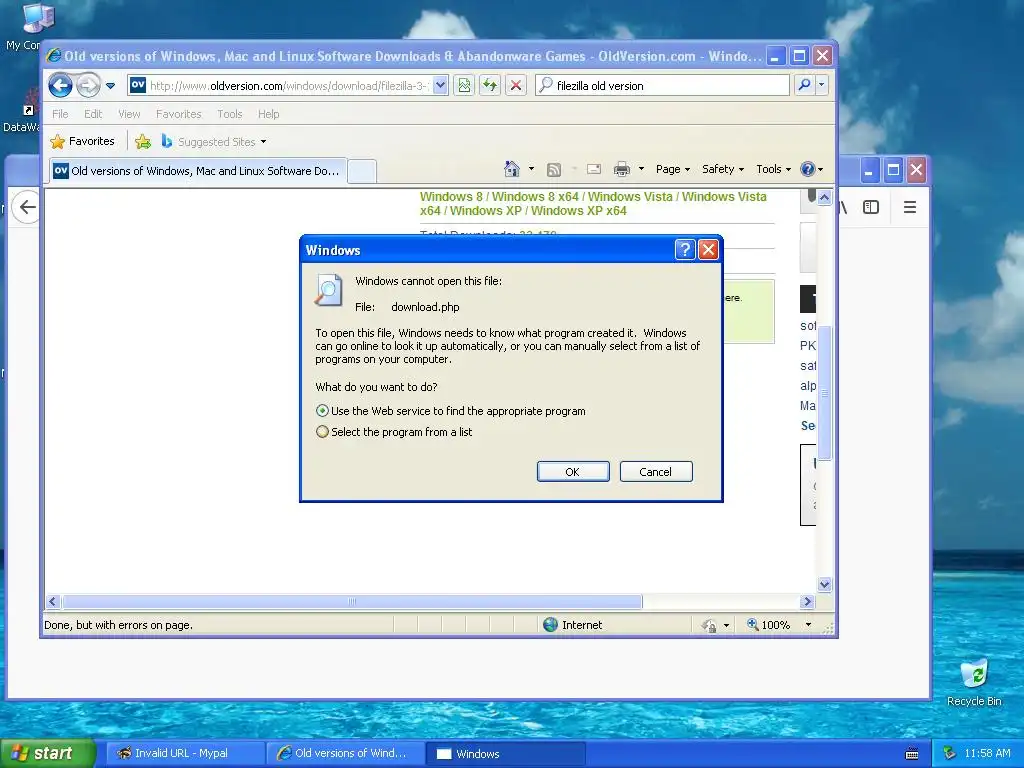The height and width of the screenshot is (768, 1024).
Task: Click the IE vertical scrollbar down arrow
Action: pyautogui.click(x=824, y=584)
